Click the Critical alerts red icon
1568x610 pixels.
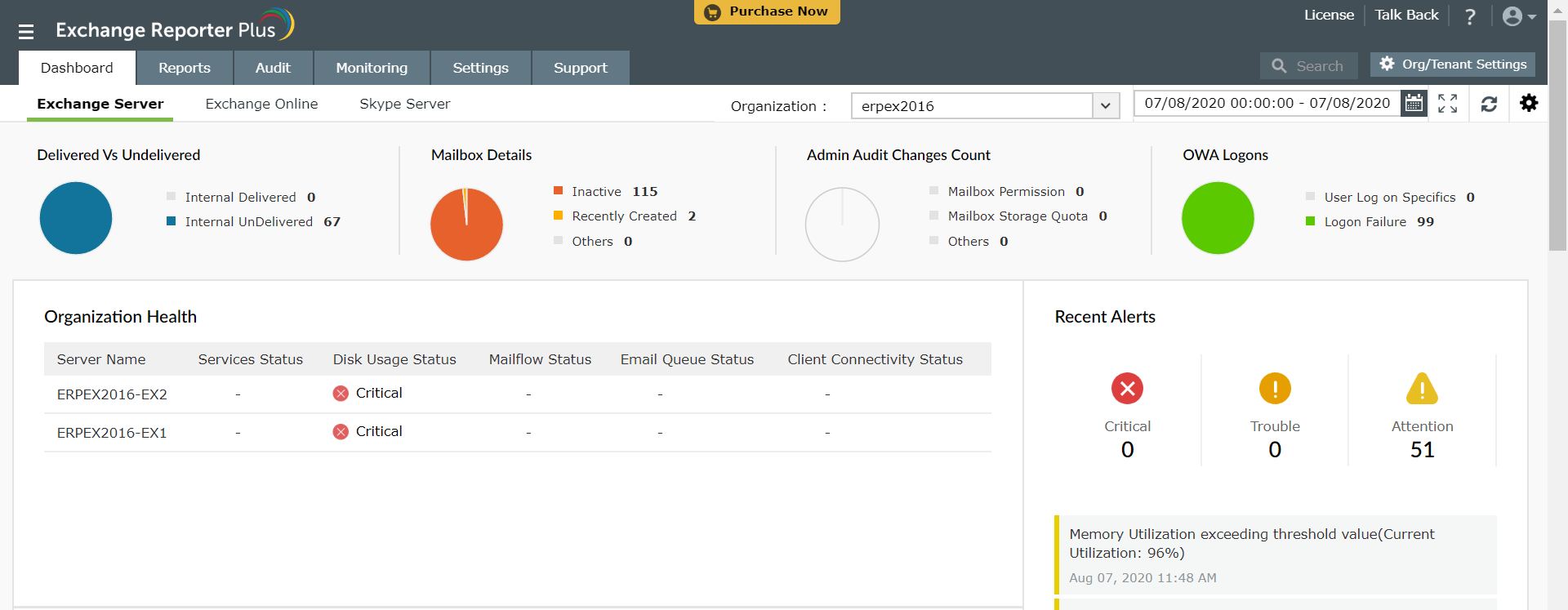click(1127, 389)
